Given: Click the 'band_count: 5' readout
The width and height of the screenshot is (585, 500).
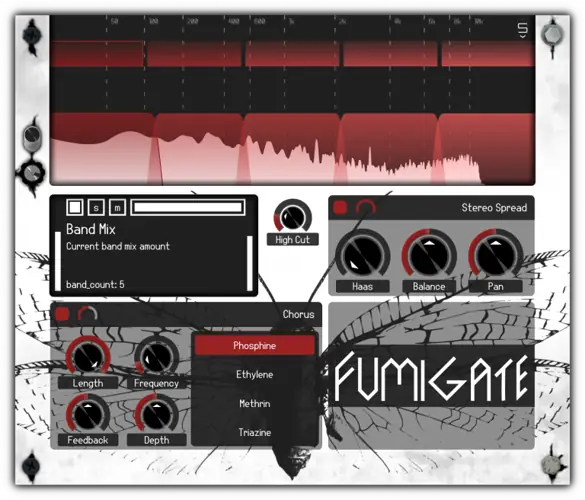Looking at the screenshot, I should [x=95, y=285].
